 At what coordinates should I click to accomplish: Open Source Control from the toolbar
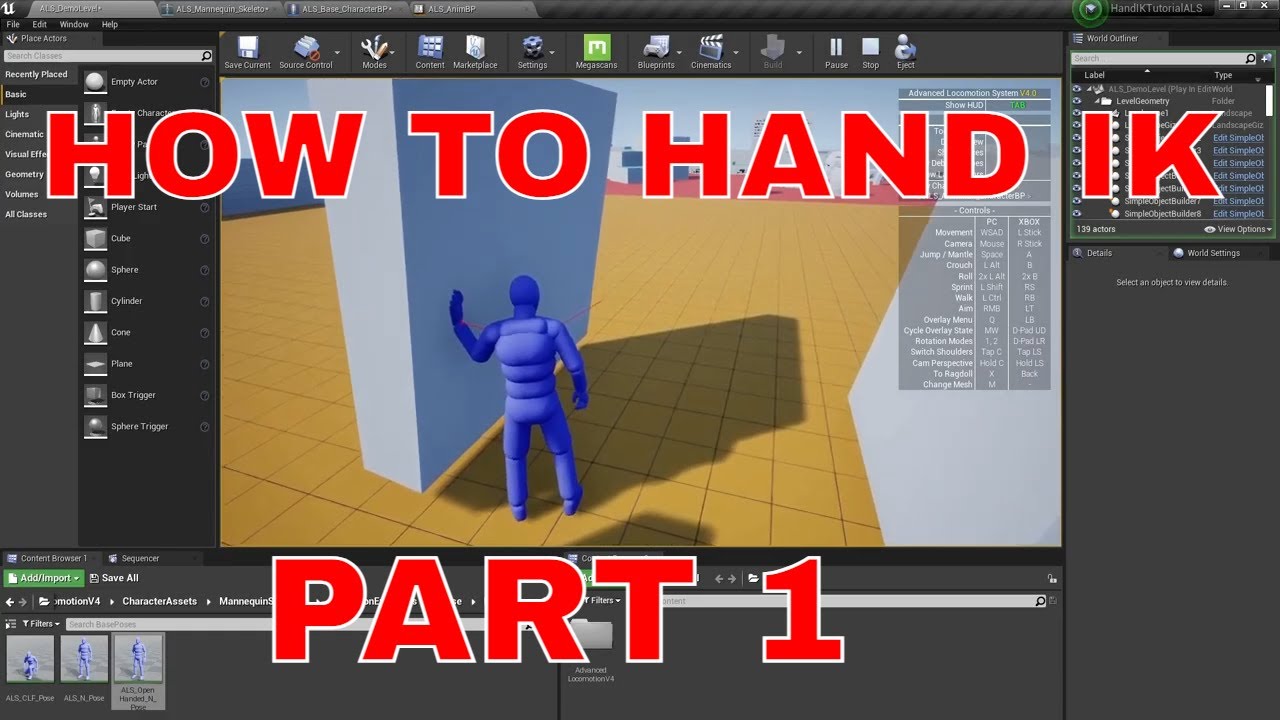pyautogui.click(x=307, y=47)
